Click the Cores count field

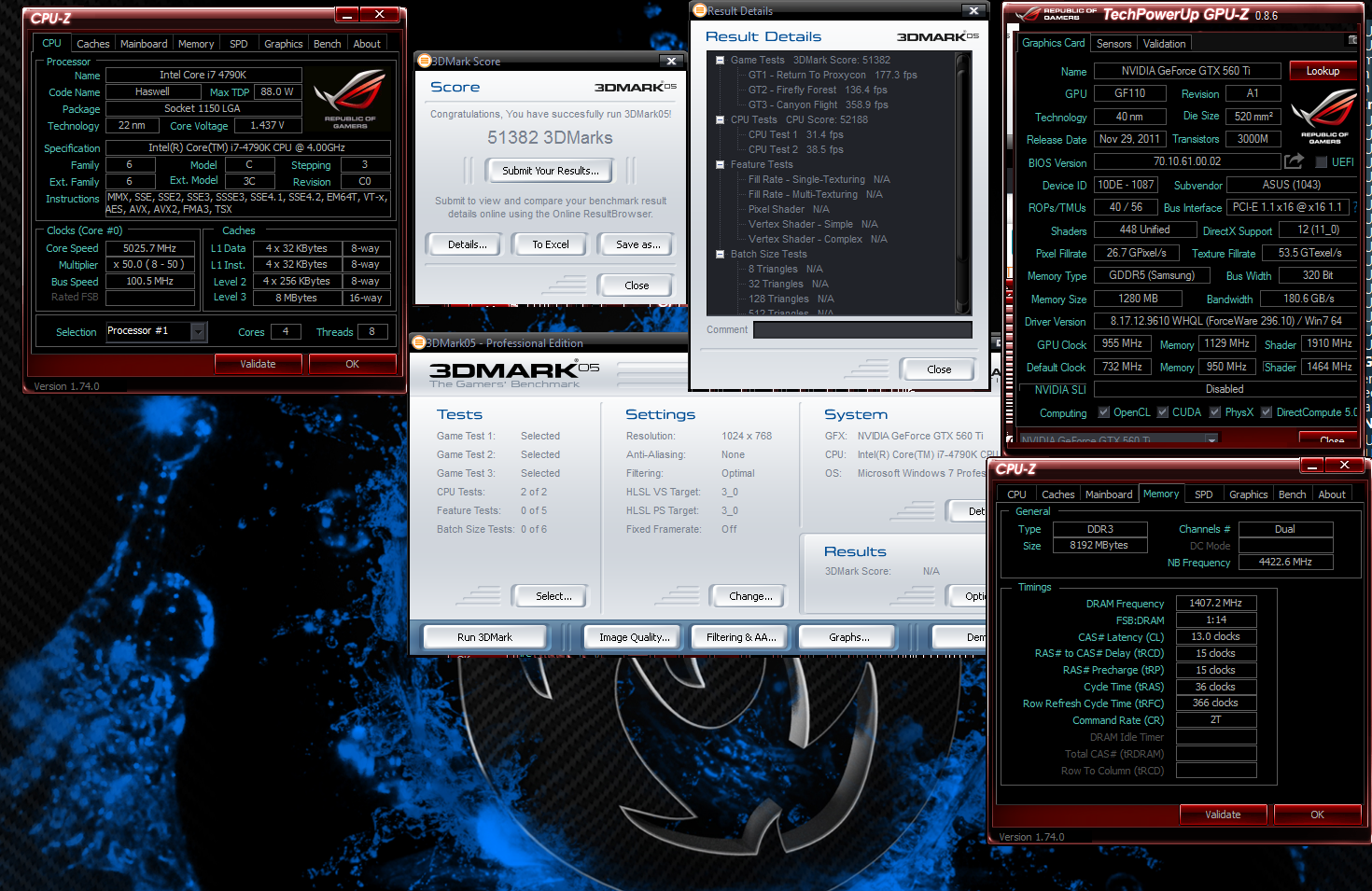286,331
